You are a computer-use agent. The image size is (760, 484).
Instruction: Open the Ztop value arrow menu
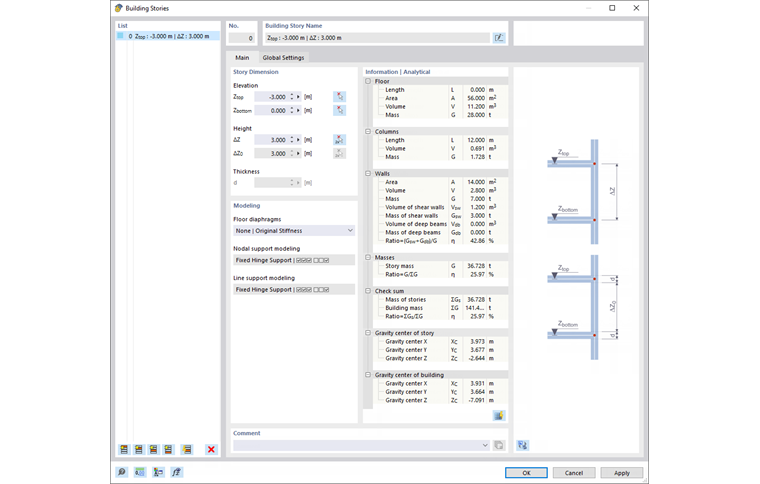(x=298, y=97)
